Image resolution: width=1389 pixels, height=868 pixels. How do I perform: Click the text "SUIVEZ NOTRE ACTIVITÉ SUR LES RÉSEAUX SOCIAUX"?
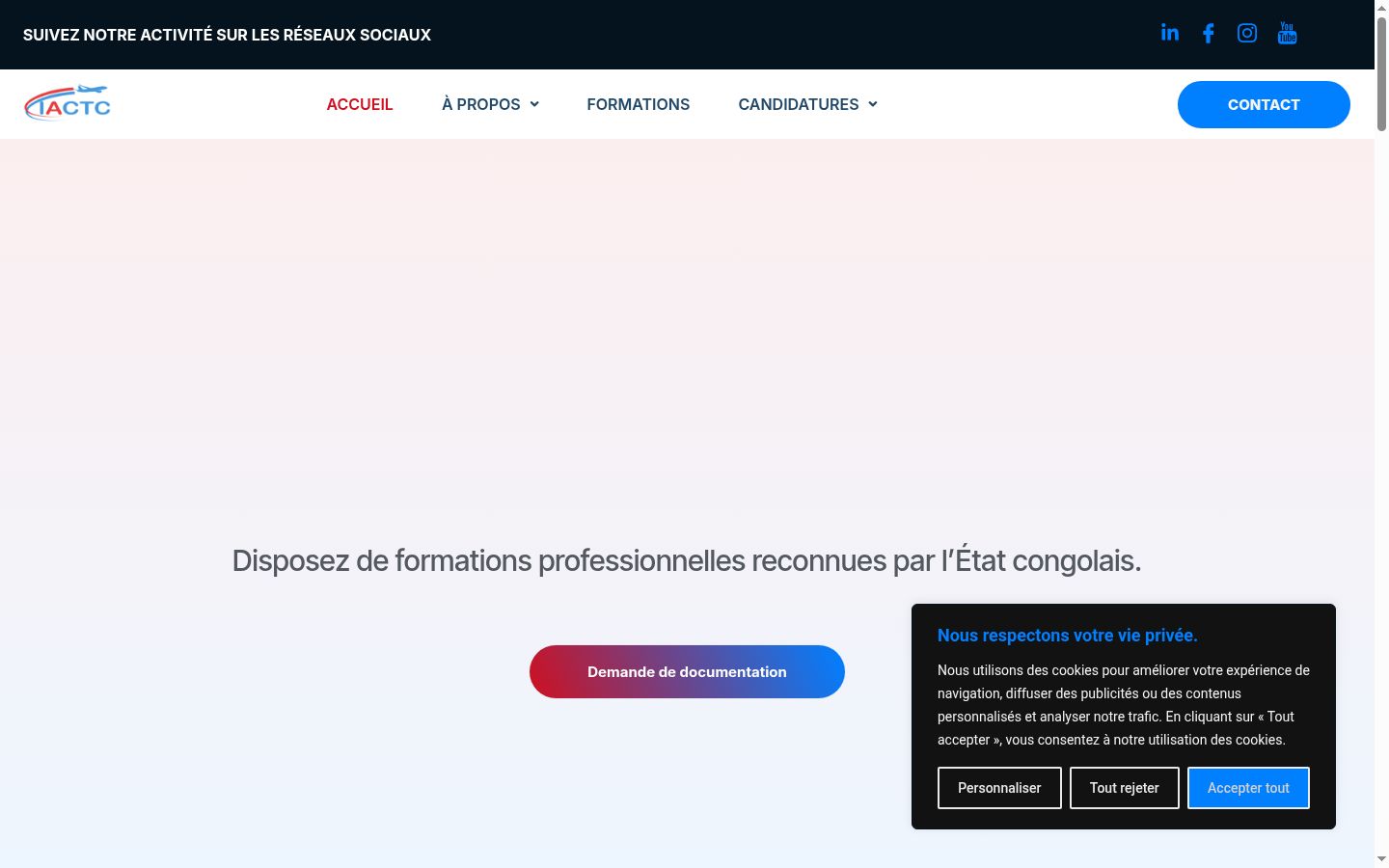click(x=227, y=35)
